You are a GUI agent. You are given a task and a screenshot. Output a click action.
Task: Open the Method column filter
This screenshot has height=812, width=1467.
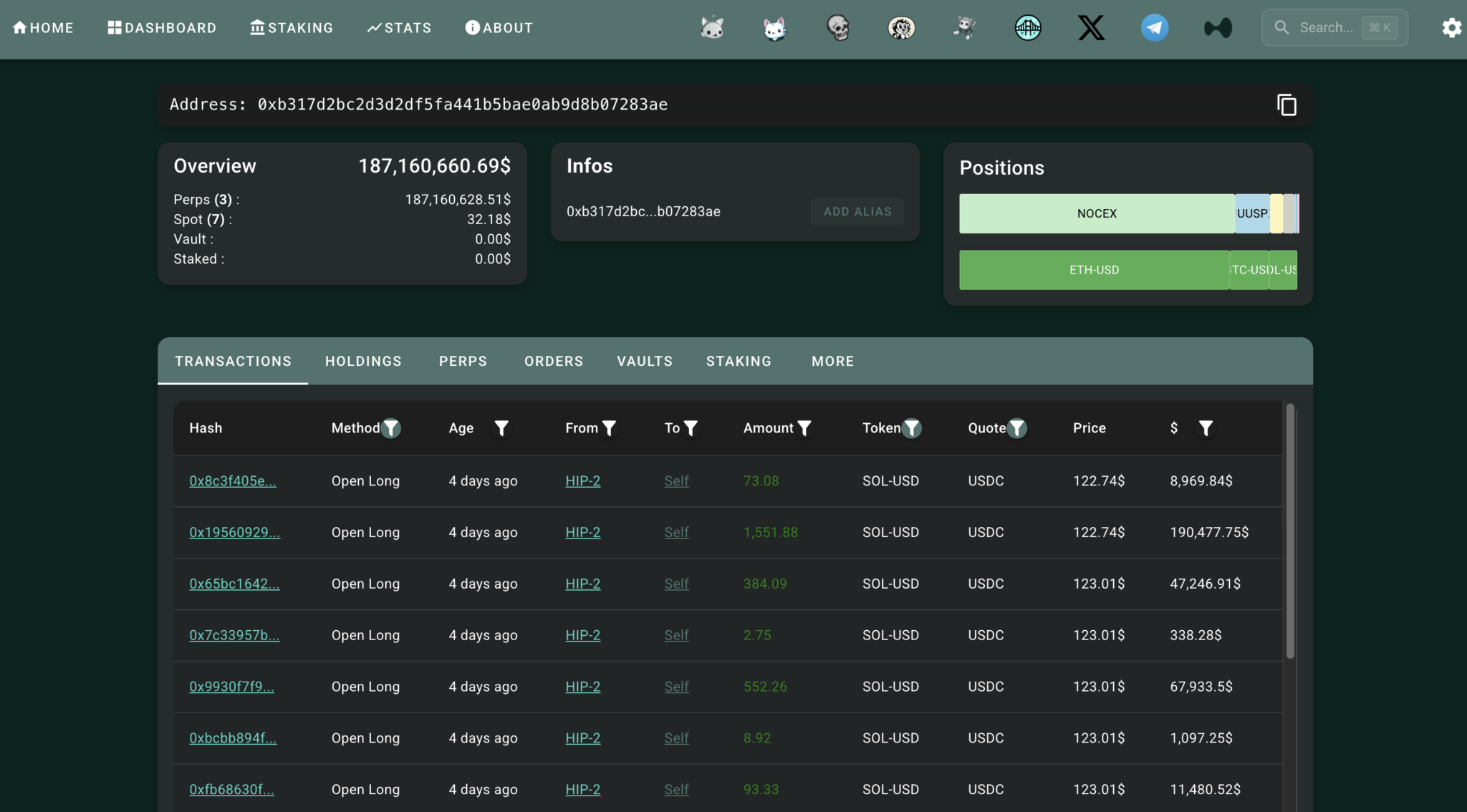click(x=391, y=427)
